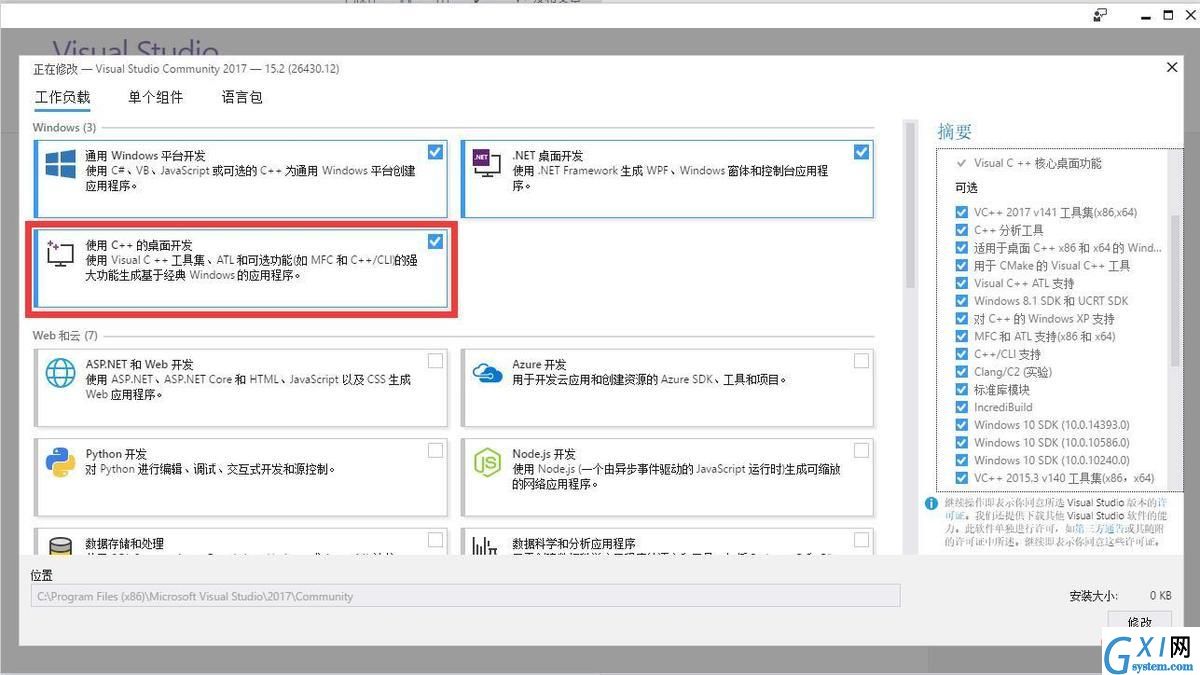Image resolution: width=1200 pixels, height=675 pixels.
Task: Uncheck the 标准库模块 component
Action: click(962, 390)
